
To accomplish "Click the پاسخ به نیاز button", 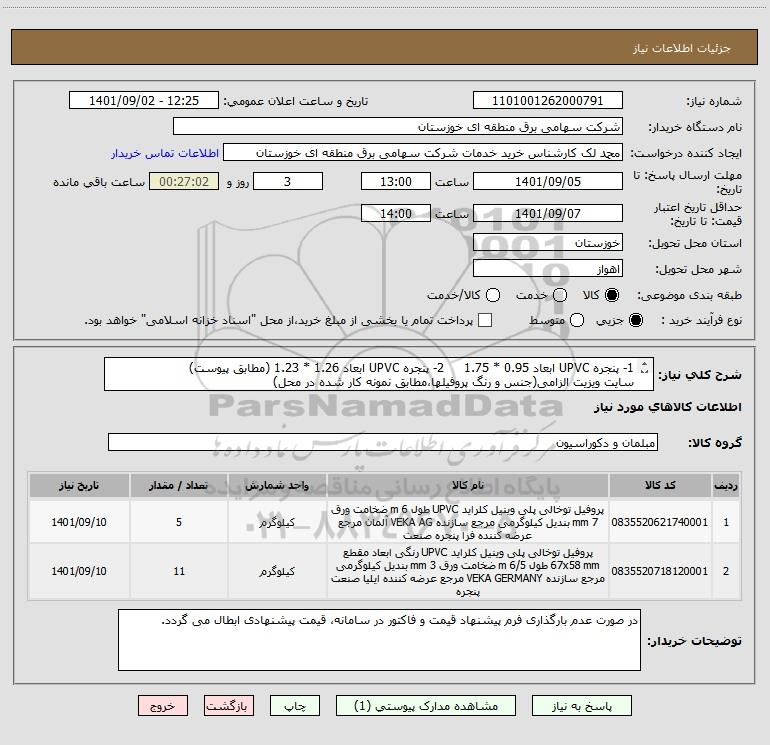I will click(x=581, y=706).
